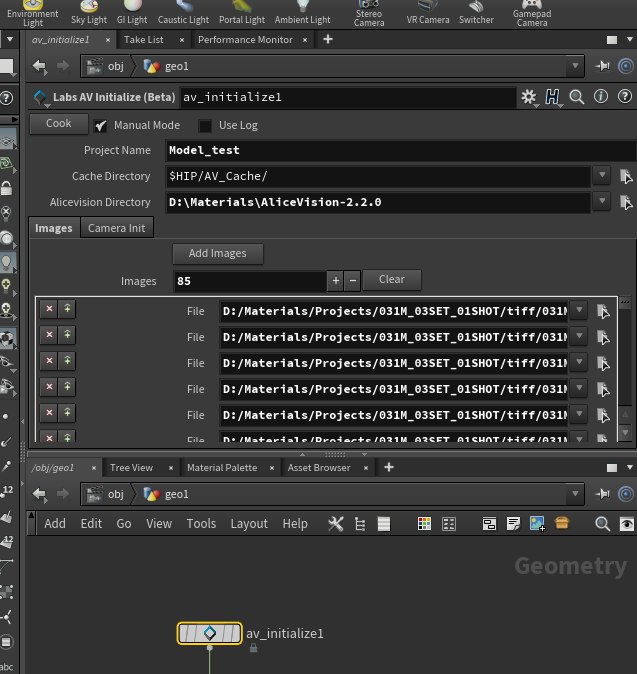This screenshot has width=637, height=674.
Task: Open the color palette icon in network toolbar
Action: point(424,523)
